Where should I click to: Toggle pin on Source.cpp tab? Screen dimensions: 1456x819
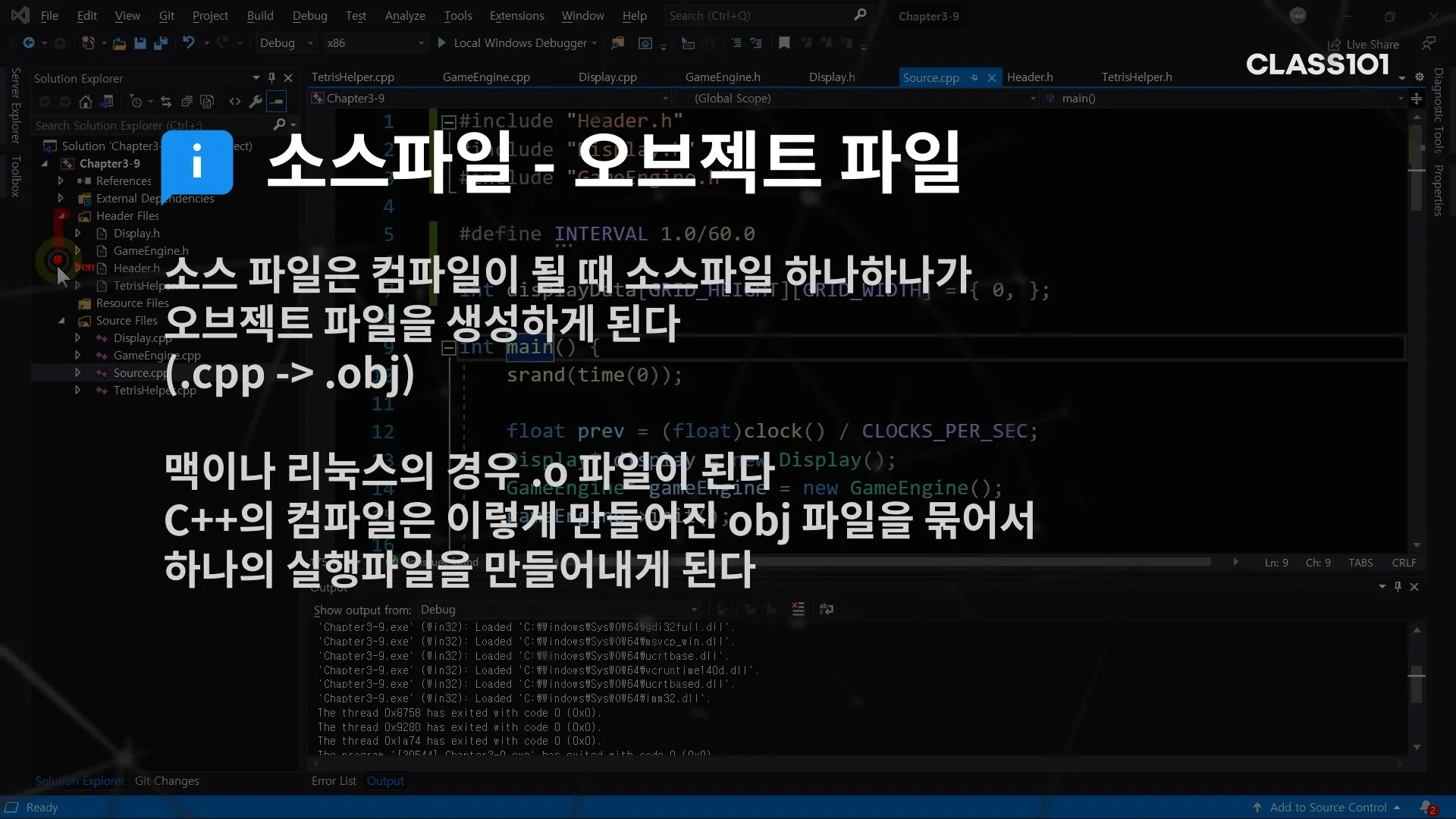pos(974,77)
